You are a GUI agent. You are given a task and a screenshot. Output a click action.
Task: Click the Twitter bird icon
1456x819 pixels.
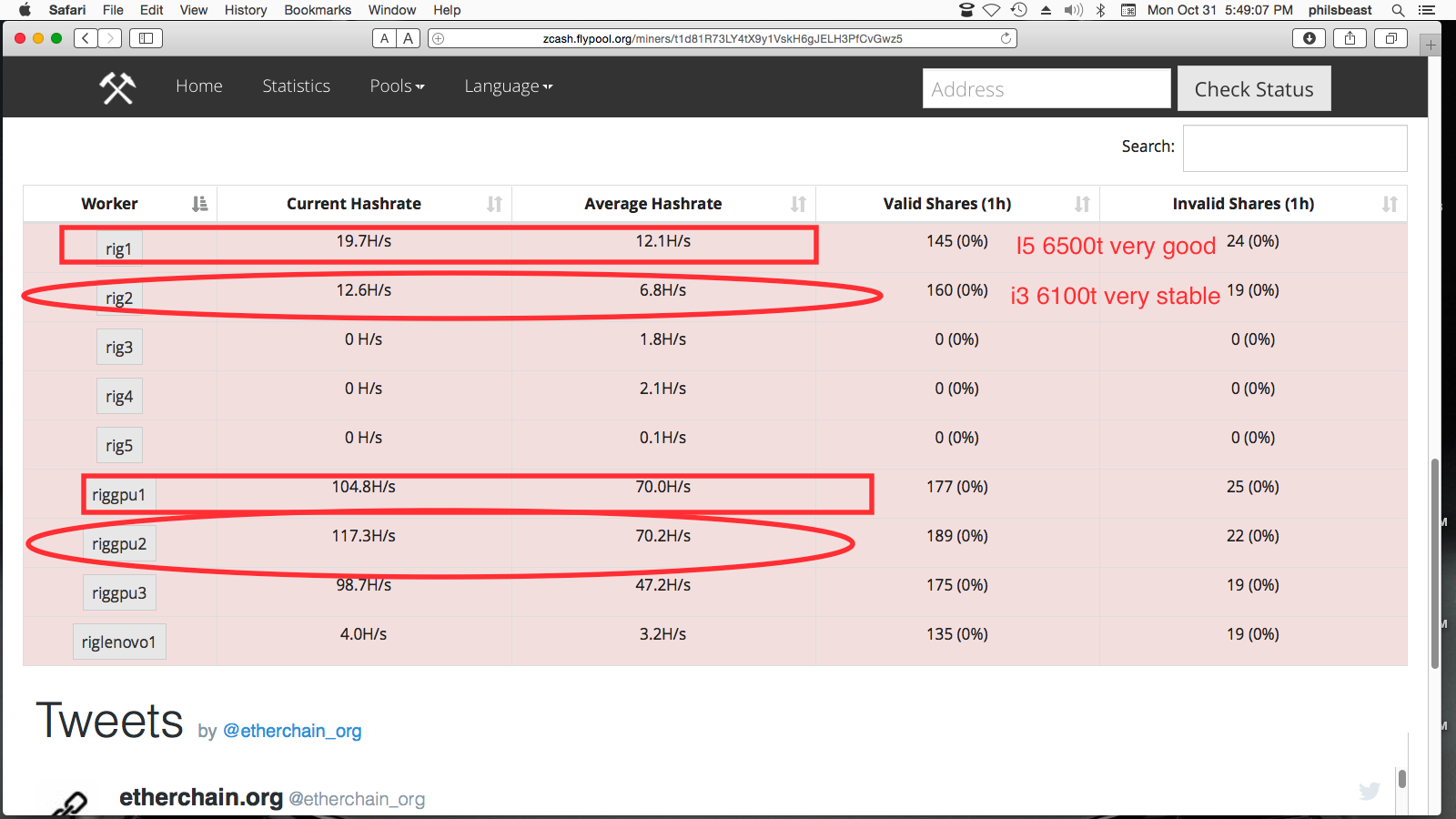click(1370, 791)
